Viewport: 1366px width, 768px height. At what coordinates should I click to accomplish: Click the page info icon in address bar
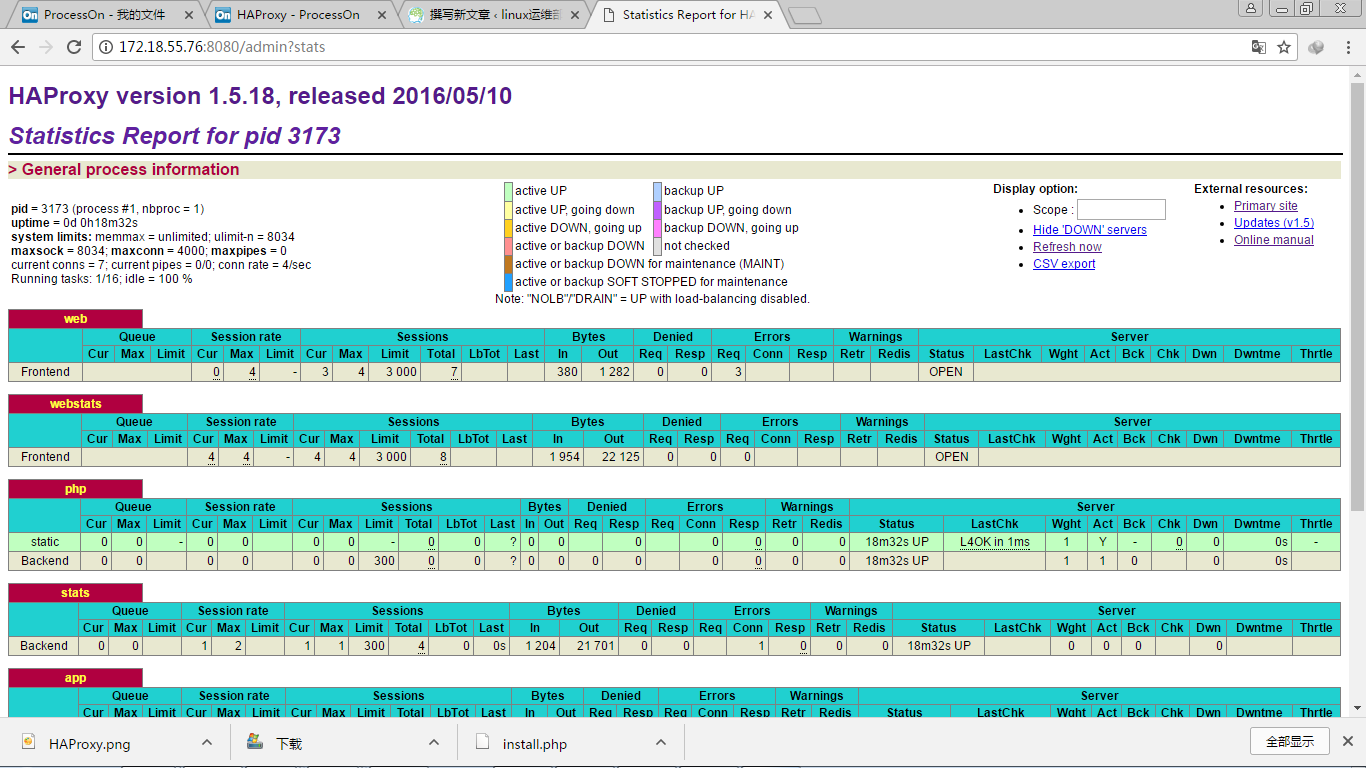tap(105, 47)
